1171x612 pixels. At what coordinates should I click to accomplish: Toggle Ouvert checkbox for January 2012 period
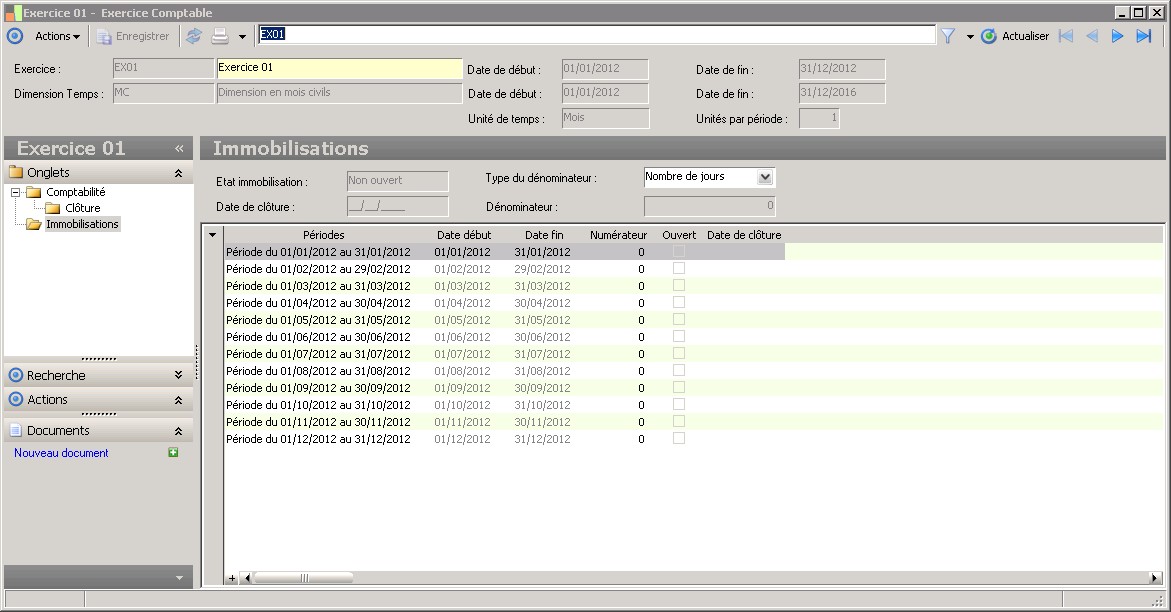pyautogui.click(x=679, y=252)
